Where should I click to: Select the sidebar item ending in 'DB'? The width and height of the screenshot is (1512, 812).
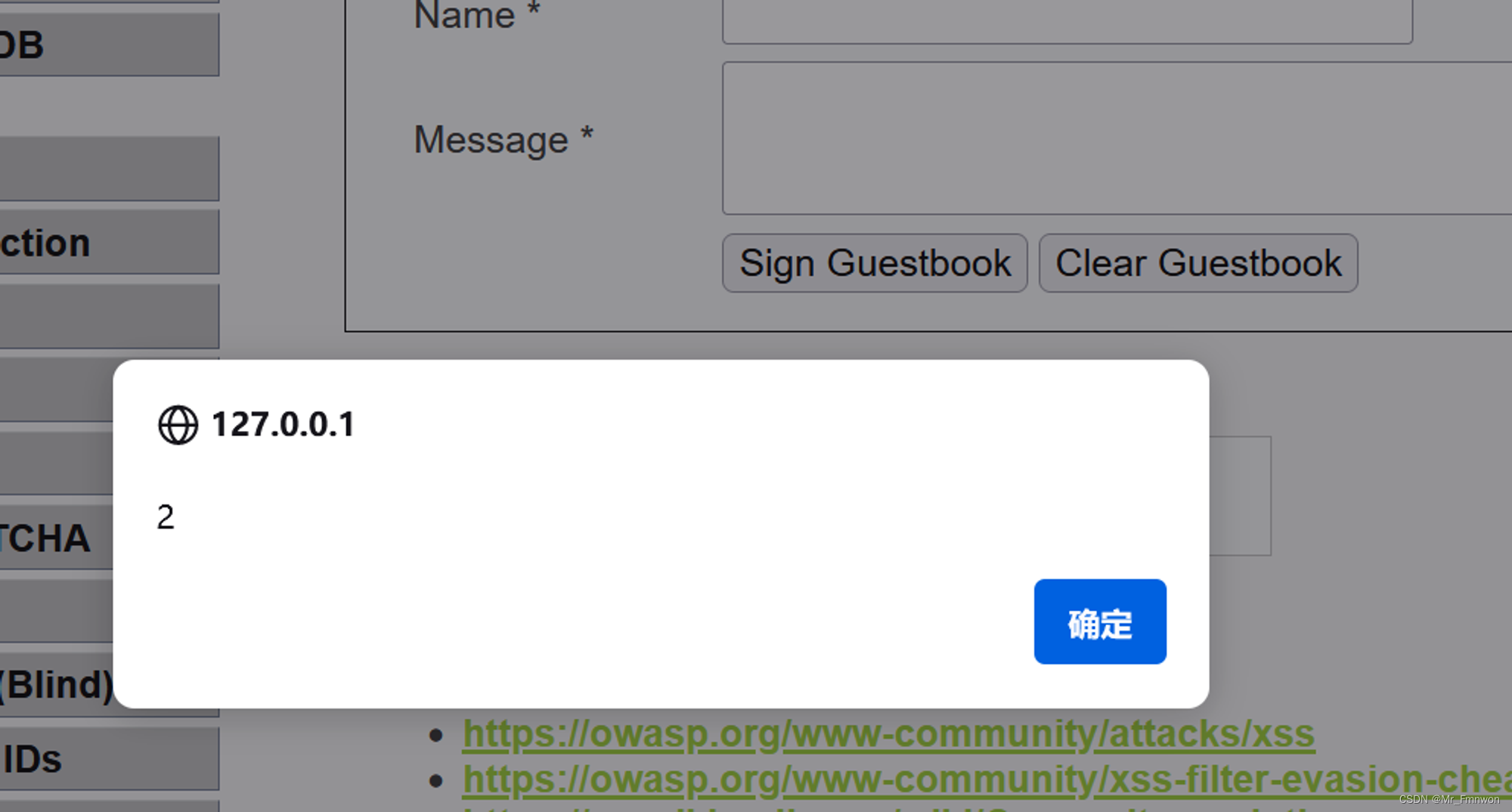point(110,45)
